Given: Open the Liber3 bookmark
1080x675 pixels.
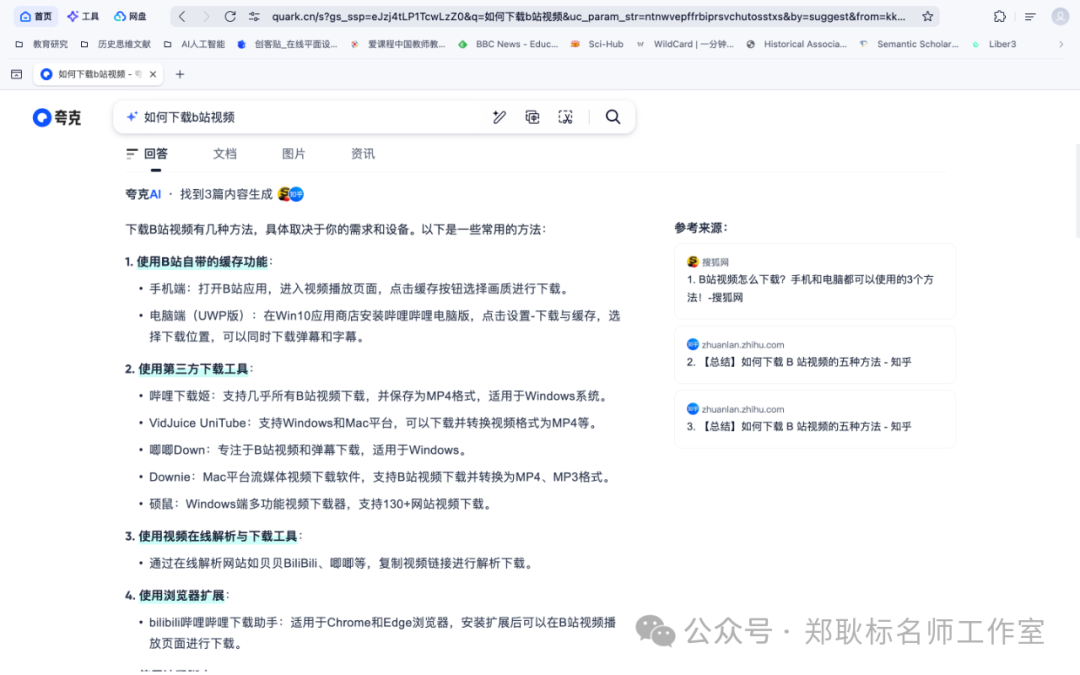Looking at the screenshot, I should (994, 44).
